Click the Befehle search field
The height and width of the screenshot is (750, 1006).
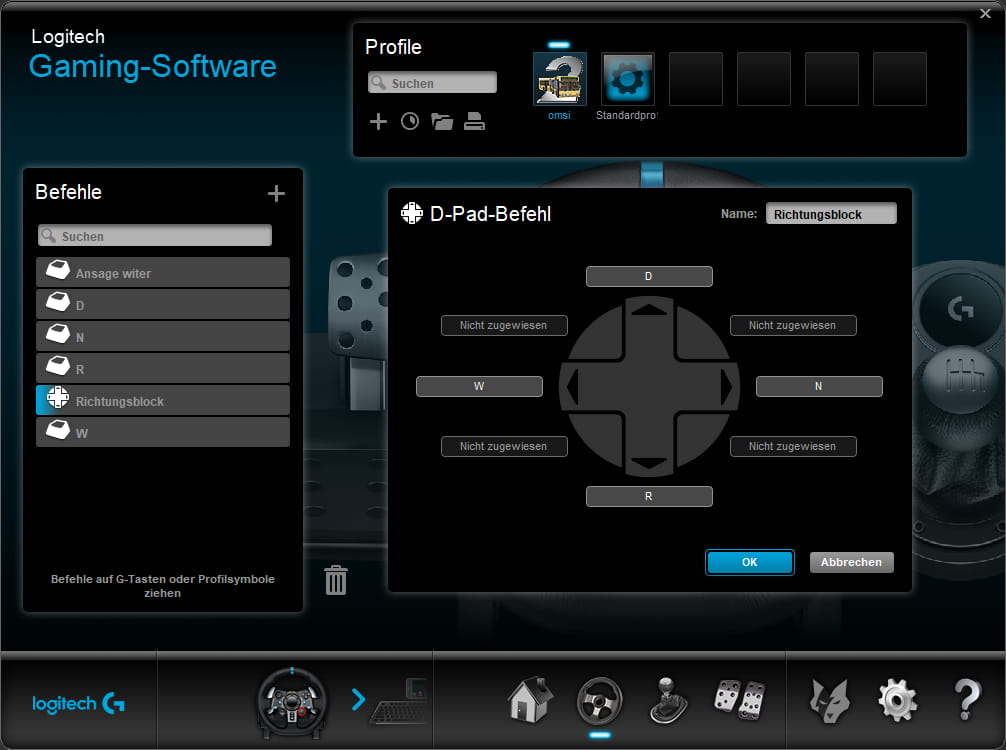(155, 236)
